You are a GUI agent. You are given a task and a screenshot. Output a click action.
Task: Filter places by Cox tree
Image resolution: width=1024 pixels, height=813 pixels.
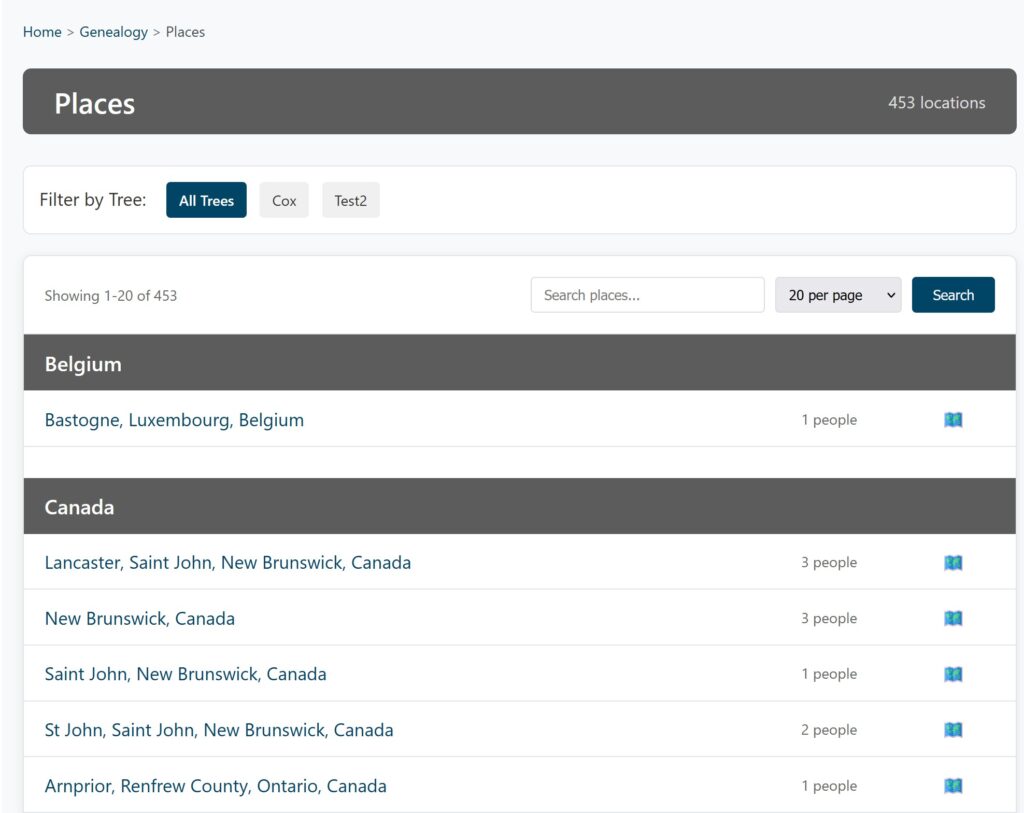(x=284, y=200)
